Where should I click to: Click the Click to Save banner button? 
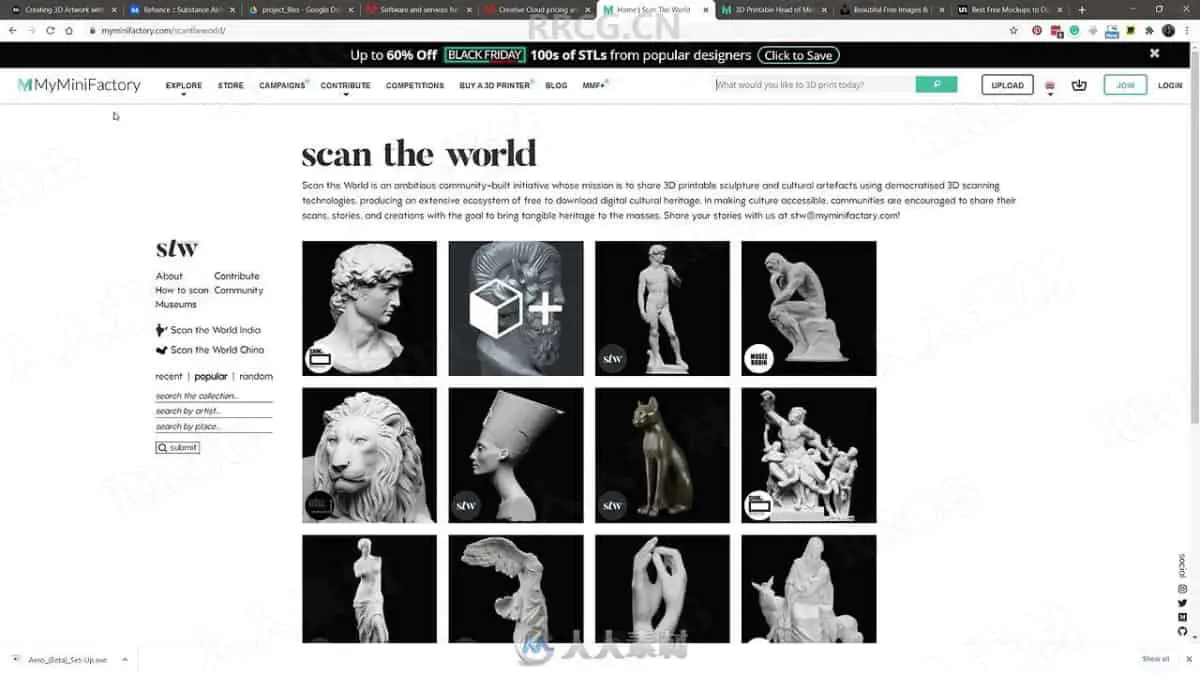pos(798,55)
